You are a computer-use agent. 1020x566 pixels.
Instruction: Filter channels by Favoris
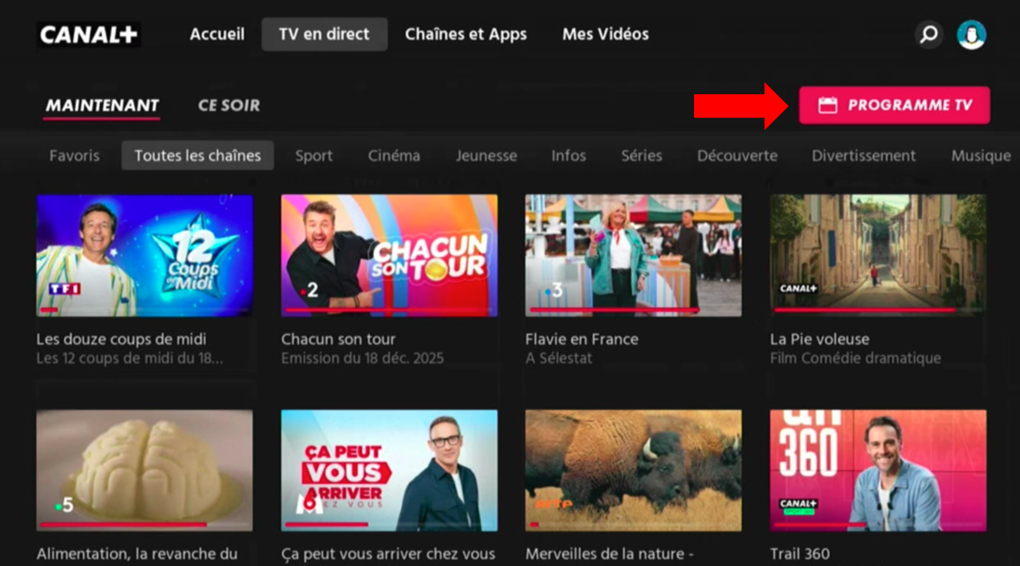(x=75, y=156)
